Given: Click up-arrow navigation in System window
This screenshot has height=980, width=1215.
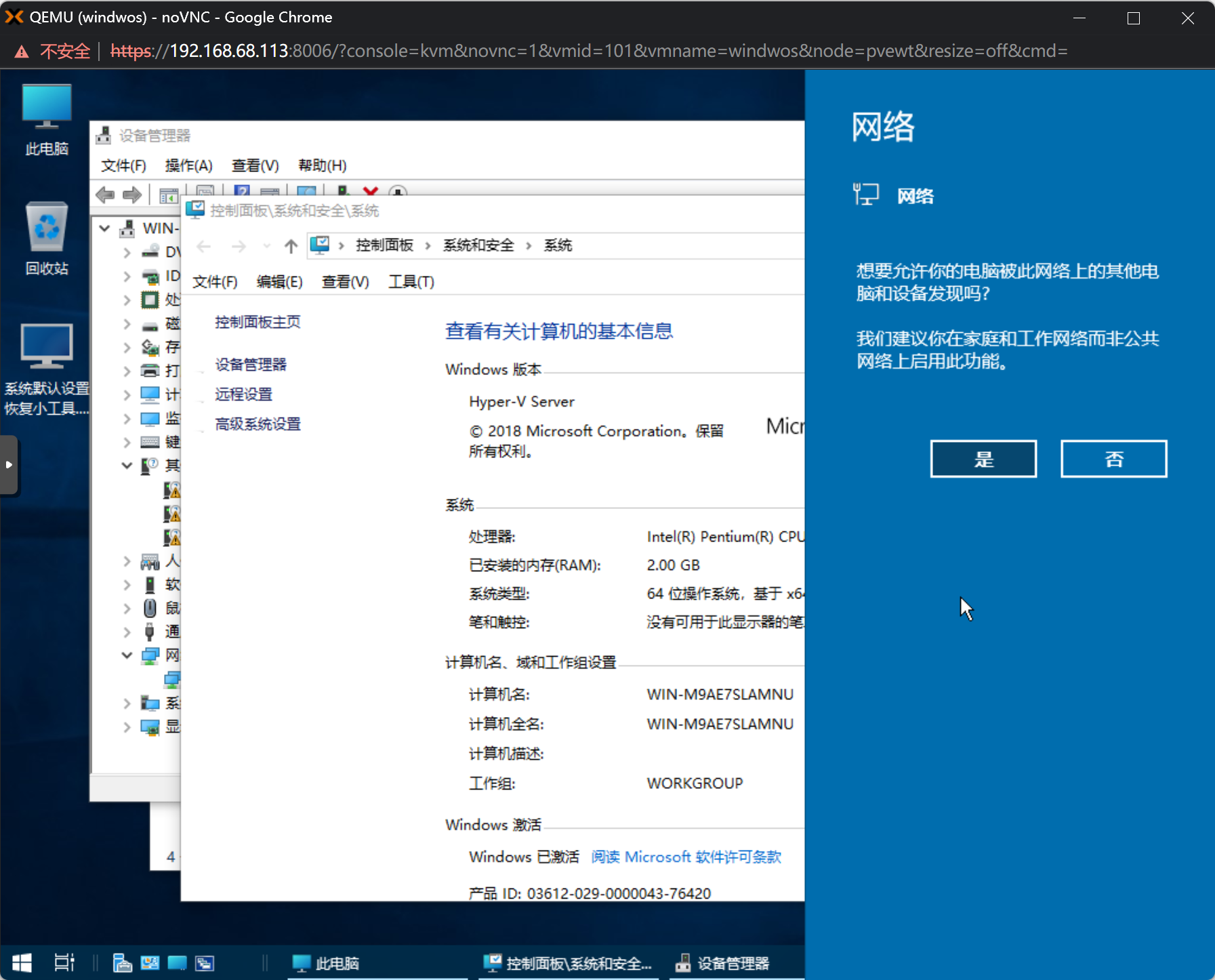Looking at the screenshot, I should pyautogui.click(x=291, y=246).
